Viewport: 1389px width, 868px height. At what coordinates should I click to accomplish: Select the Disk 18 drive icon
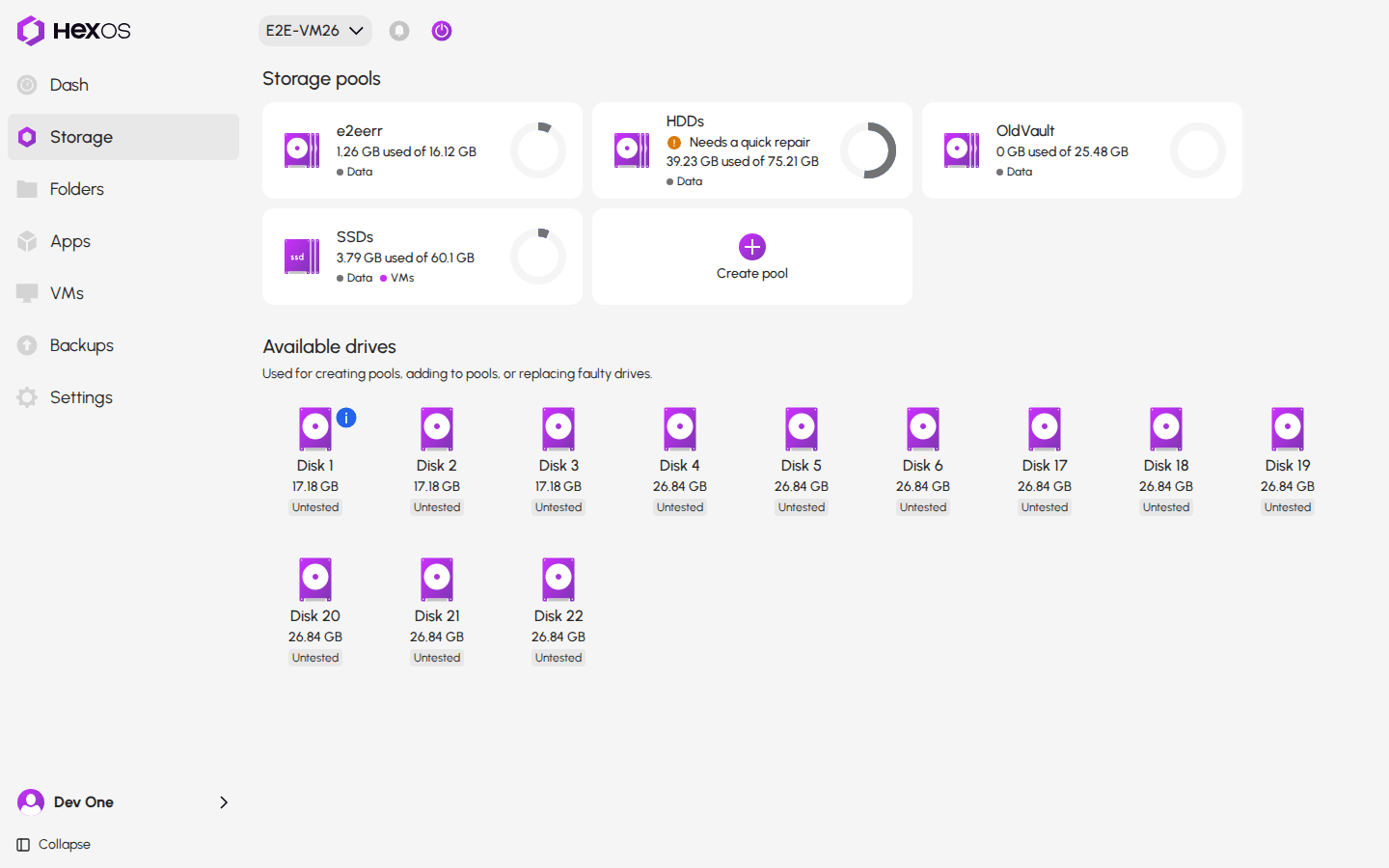(1166, 429)
